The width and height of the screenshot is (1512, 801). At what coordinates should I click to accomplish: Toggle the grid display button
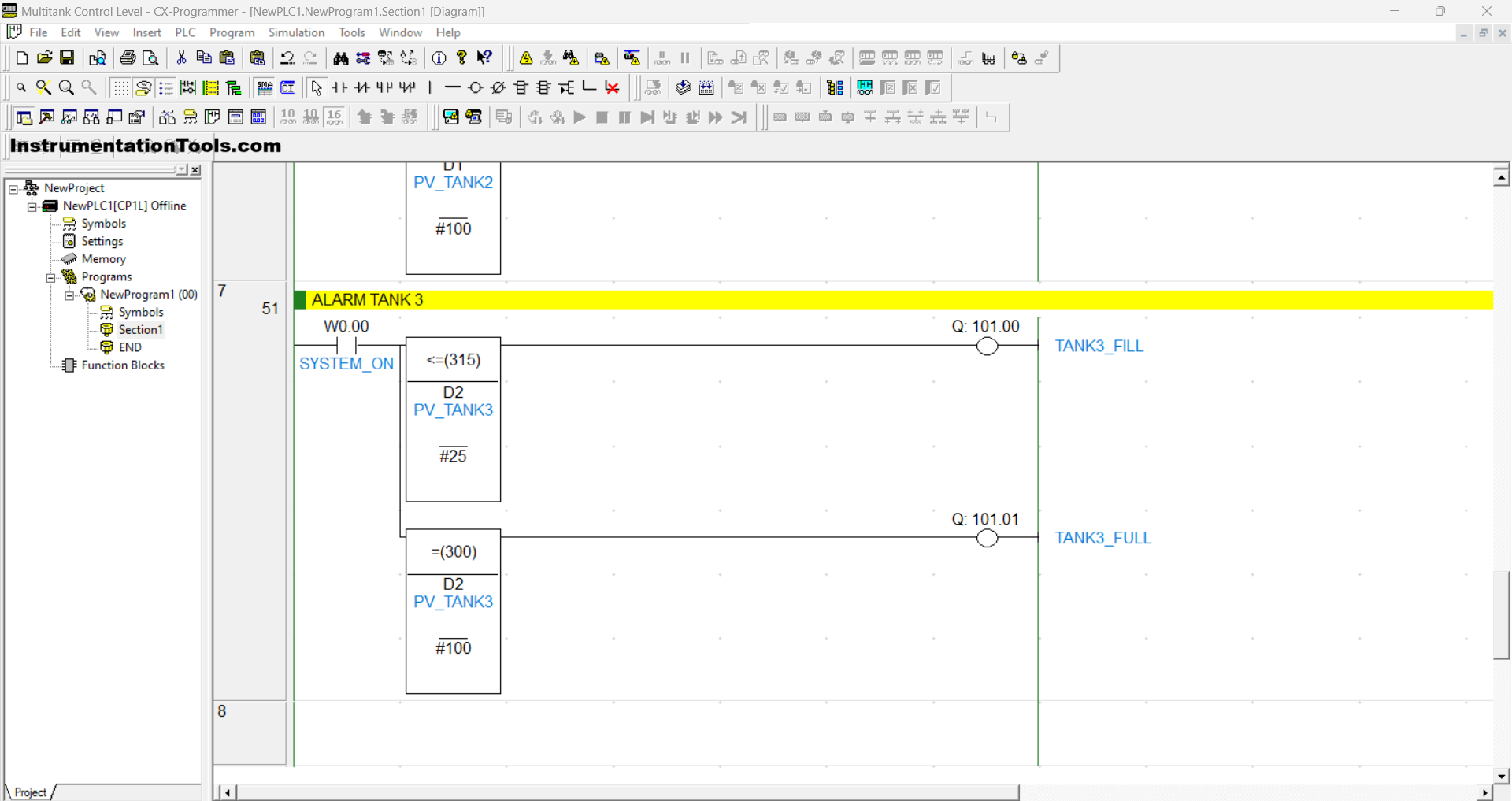pos(120,87)
